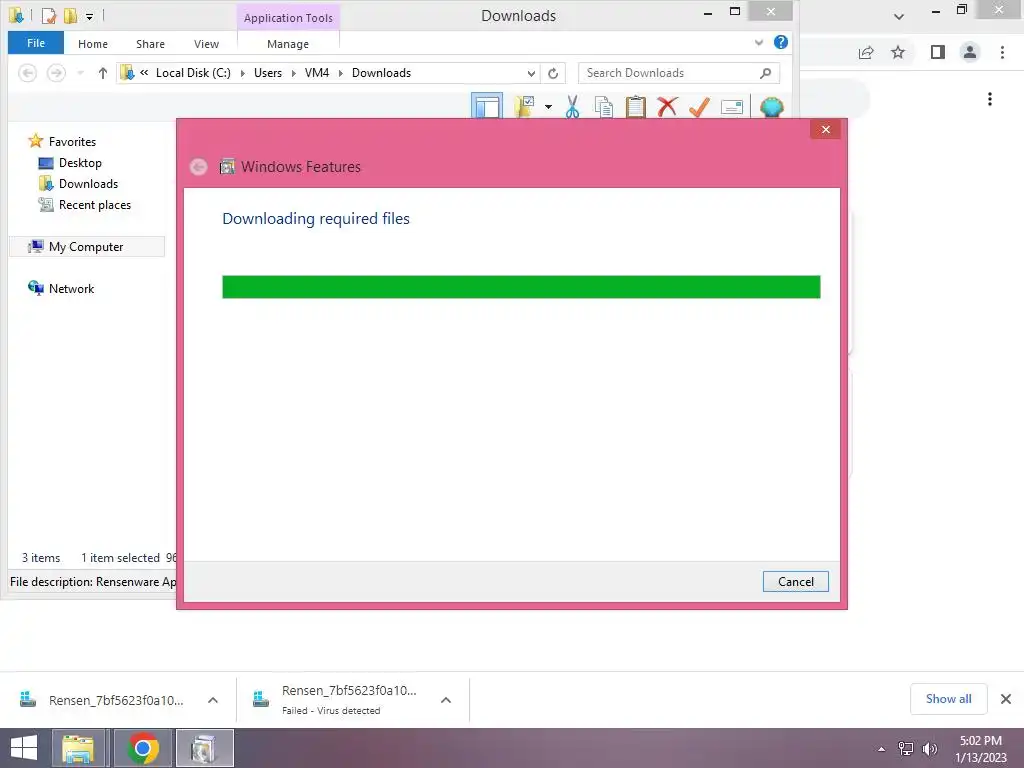Open the File tab in Explorer
The height and width of the screenshot is (768, 1024).
[36, 43]
